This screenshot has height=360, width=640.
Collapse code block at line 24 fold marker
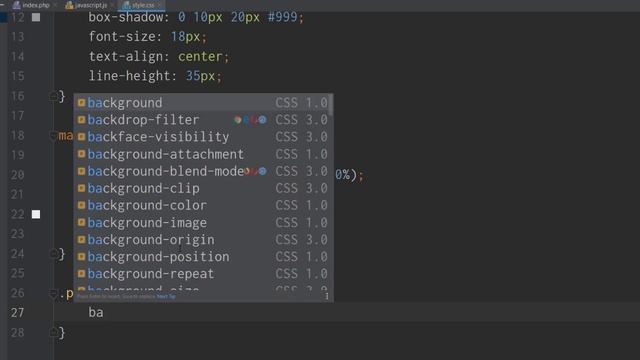53,254
